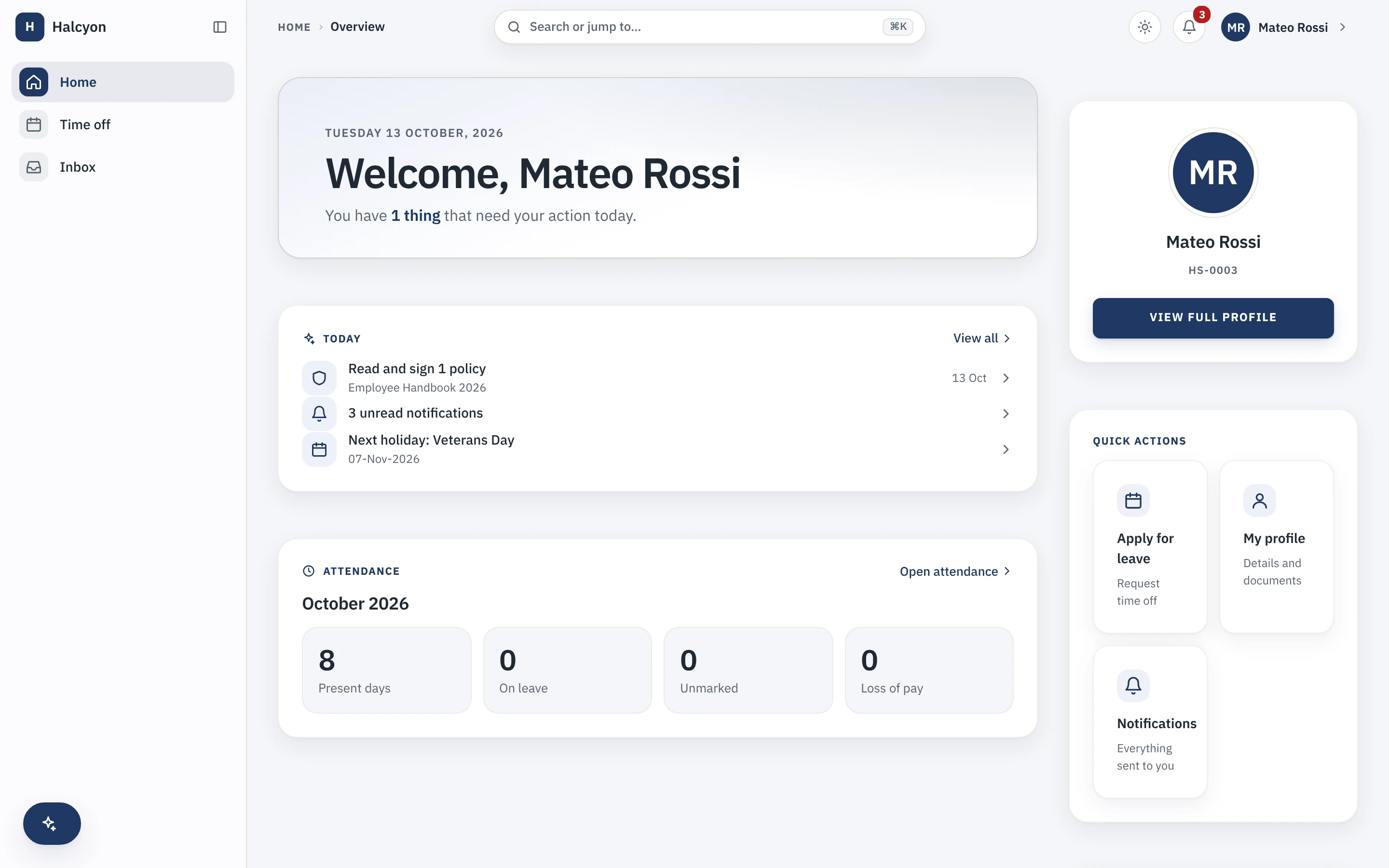1389x868 pixels.
Task: Click the October 2026 heading
Action: pyautogui.click(x=355, y=603)
